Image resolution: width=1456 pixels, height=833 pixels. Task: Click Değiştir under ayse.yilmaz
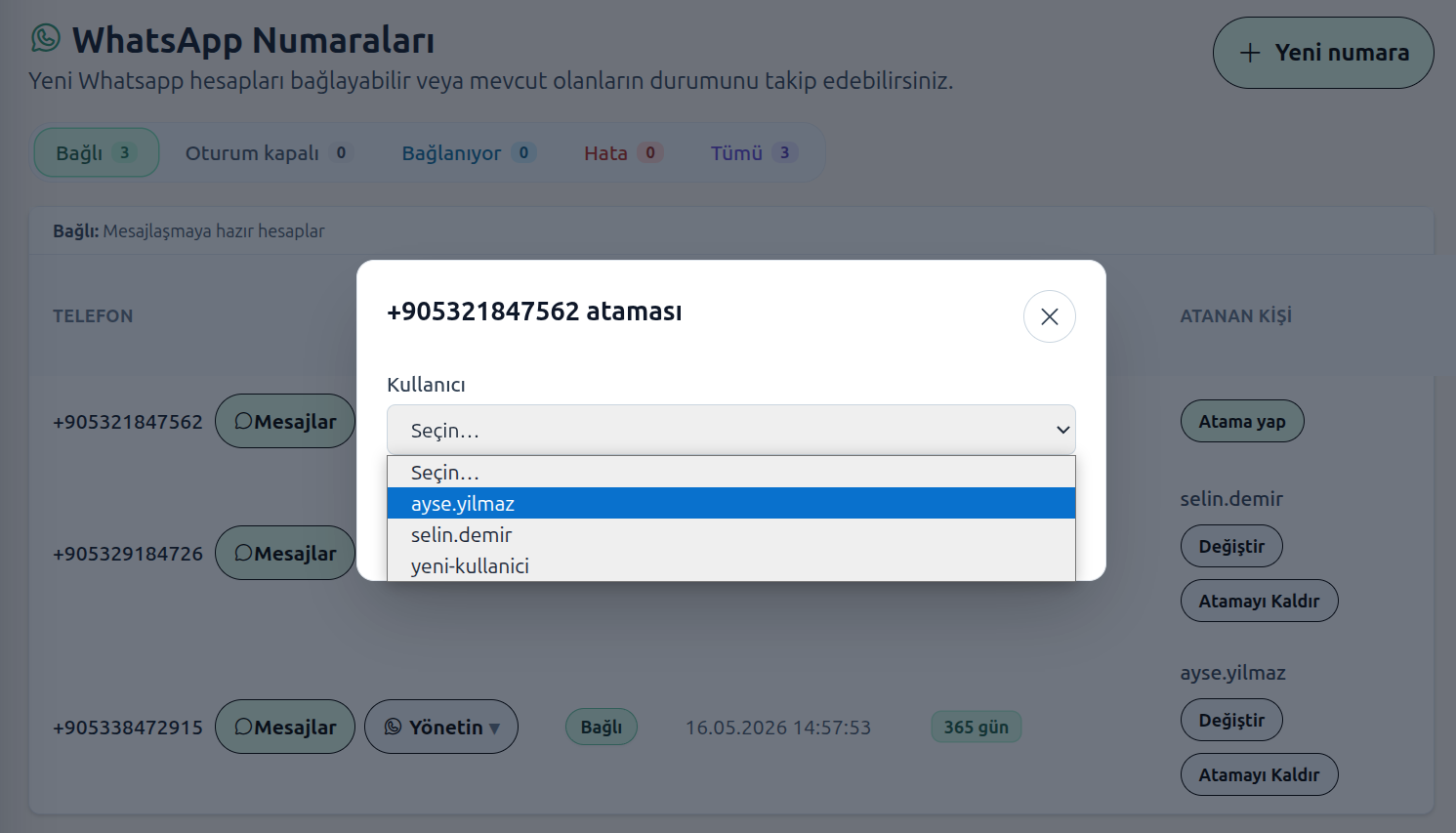click(x=1231, y=720)
